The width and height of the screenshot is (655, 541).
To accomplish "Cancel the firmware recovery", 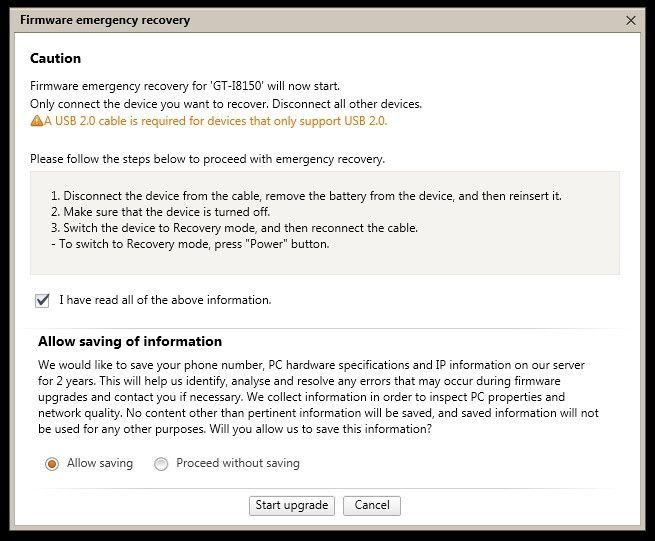I will 372,505.
